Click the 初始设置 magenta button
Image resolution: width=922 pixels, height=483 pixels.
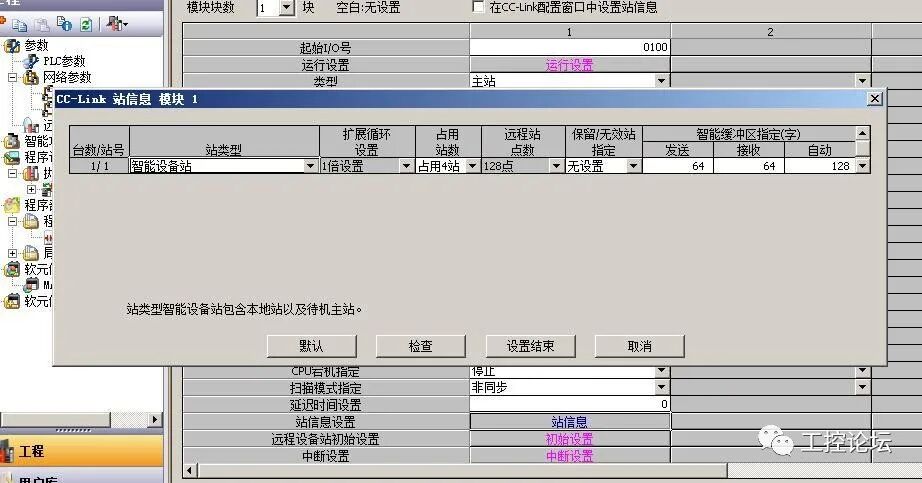pyautogui.click(x=570, y=439)
